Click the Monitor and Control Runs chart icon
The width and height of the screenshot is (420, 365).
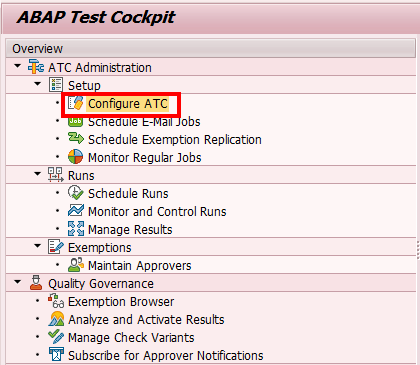[x=76, y=211]
